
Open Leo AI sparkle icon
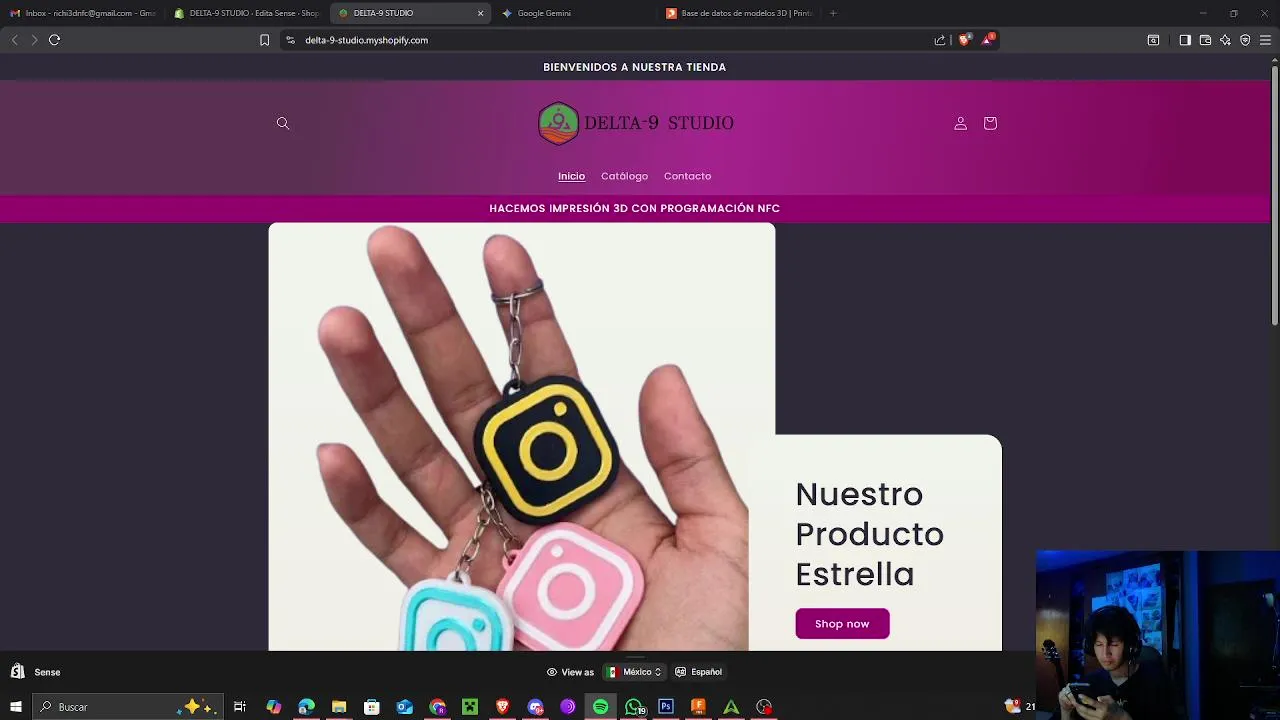(1225, 40)
